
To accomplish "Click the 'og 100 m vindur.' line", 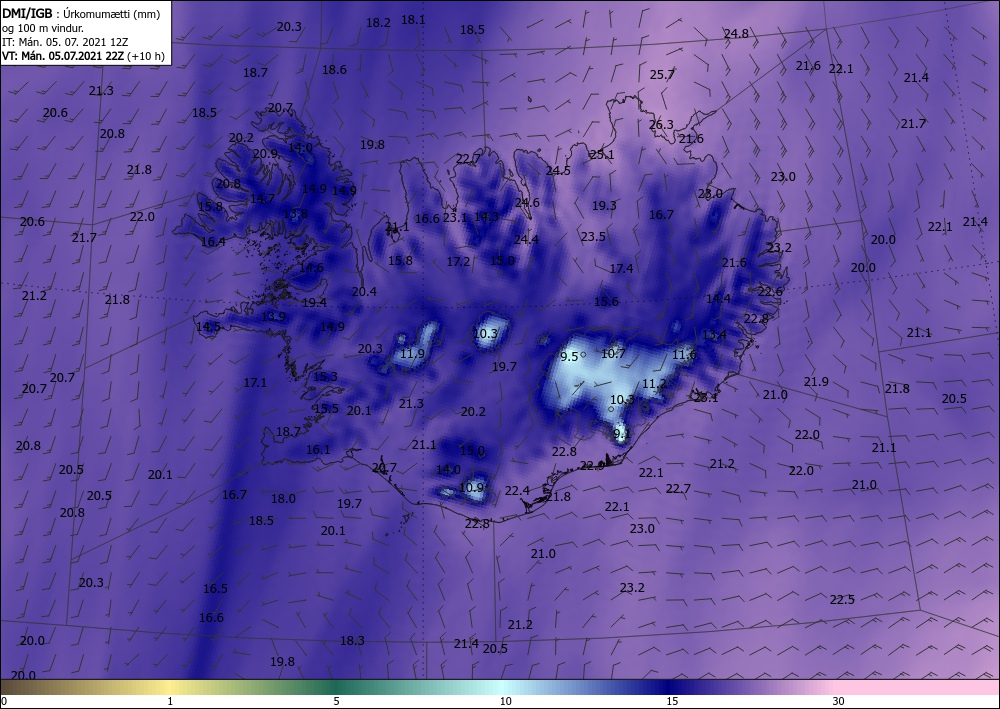I will pos(43,28).
